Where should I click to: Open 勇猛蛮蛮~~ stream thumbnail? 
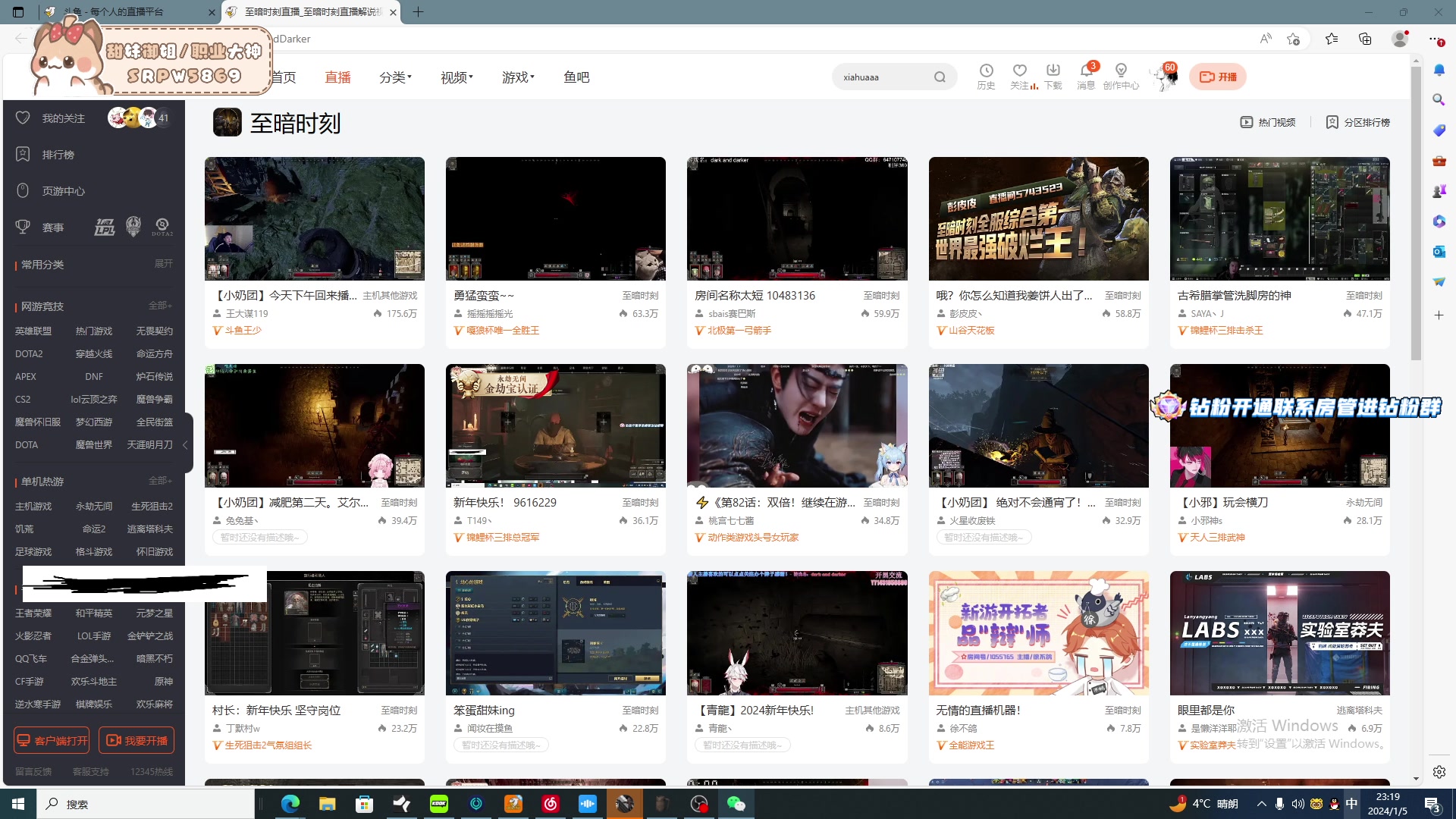[x=556, y=219]
